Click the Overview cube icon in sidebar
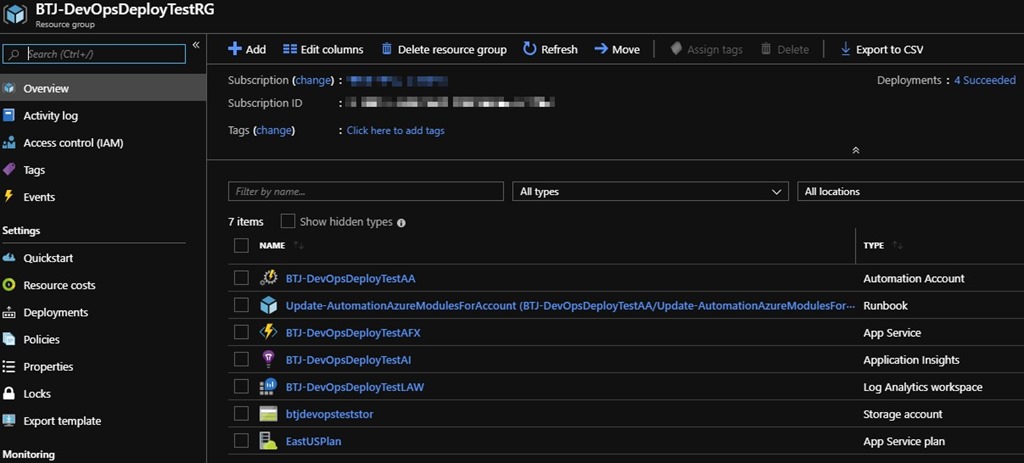 click(x=9, y=88)
